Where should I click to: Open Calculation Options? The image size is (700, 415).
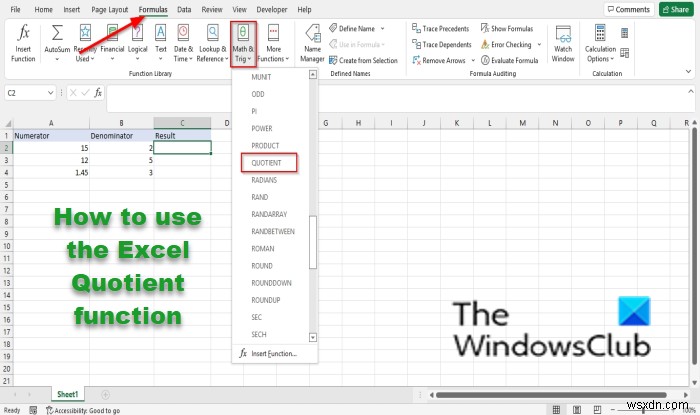pos(600,43)
